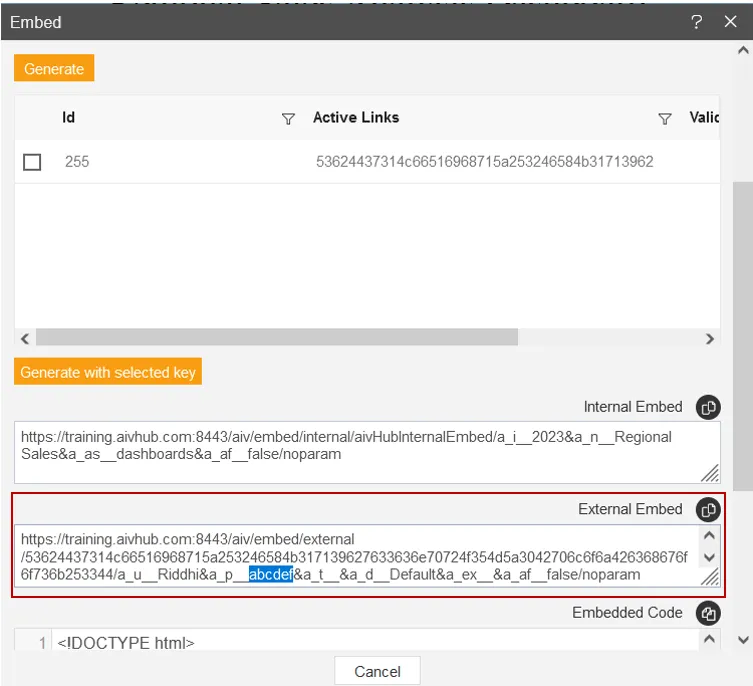Open the Id column filter
The height and width of the screenshot is (686, 753).
pos(288,119)
